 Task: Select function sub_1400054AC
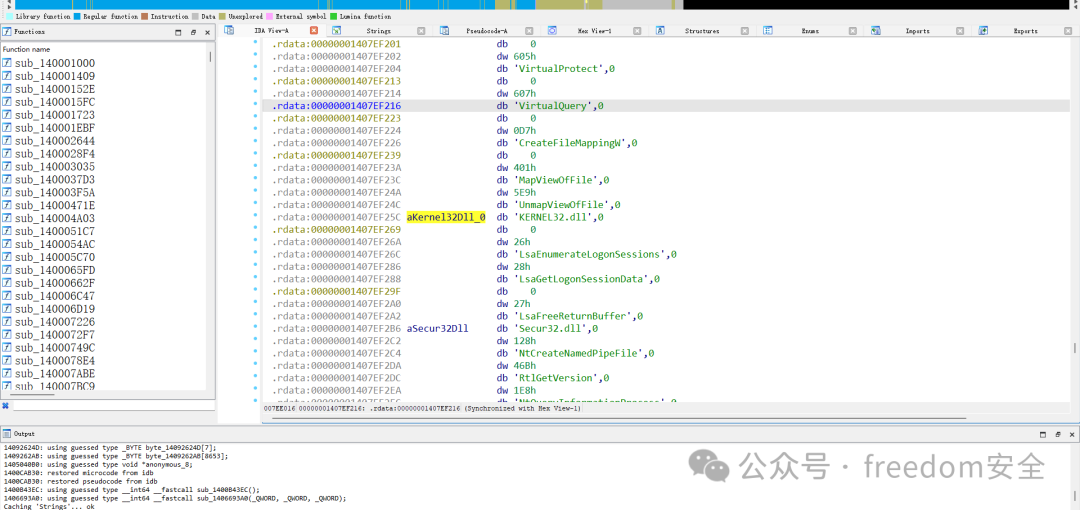pyautogui.click(x=55, y=244)
